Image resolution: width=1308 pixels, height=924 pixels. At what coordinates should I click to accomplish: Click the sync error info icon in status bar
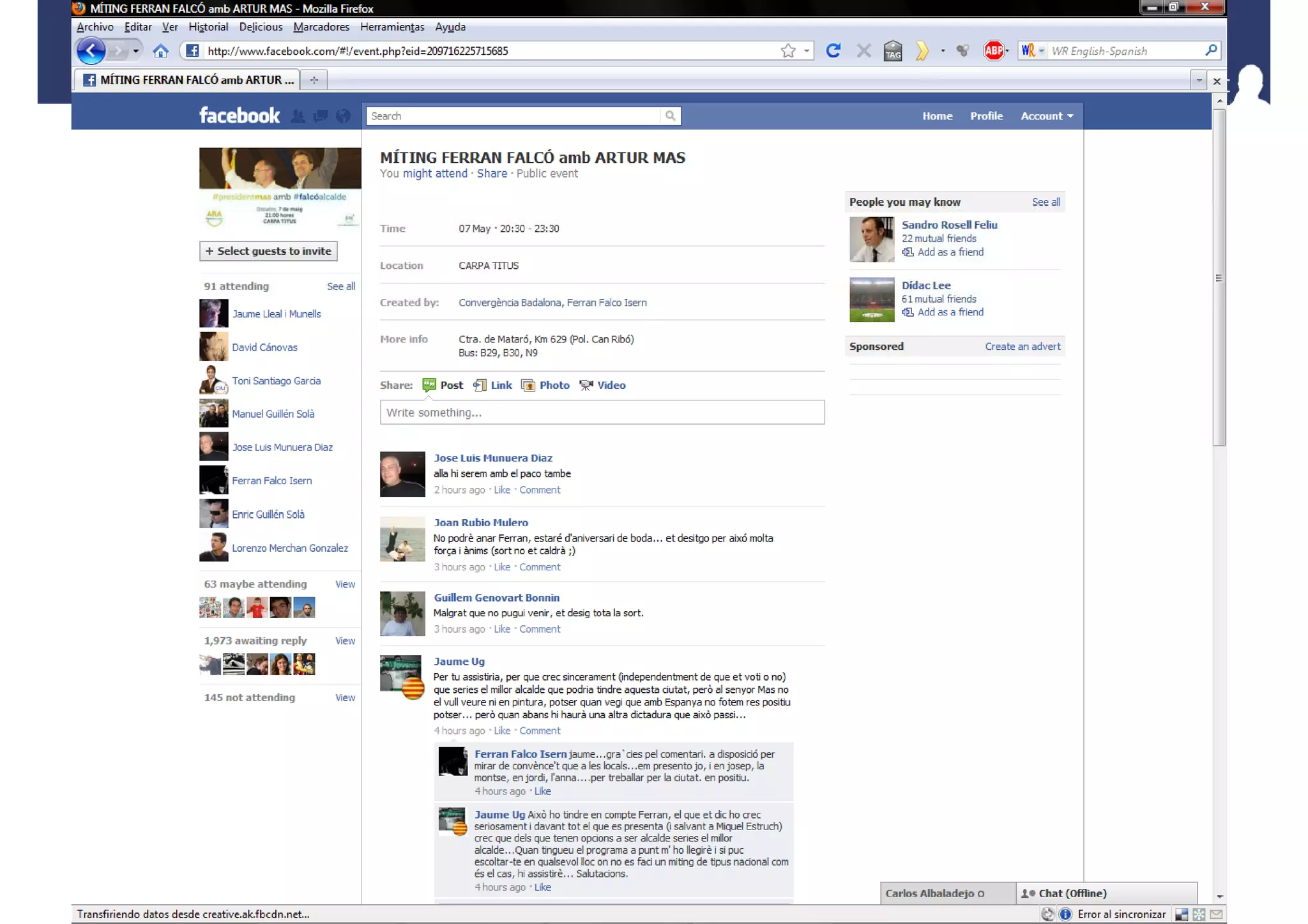pyautogui.click(x=1065, y=914)
